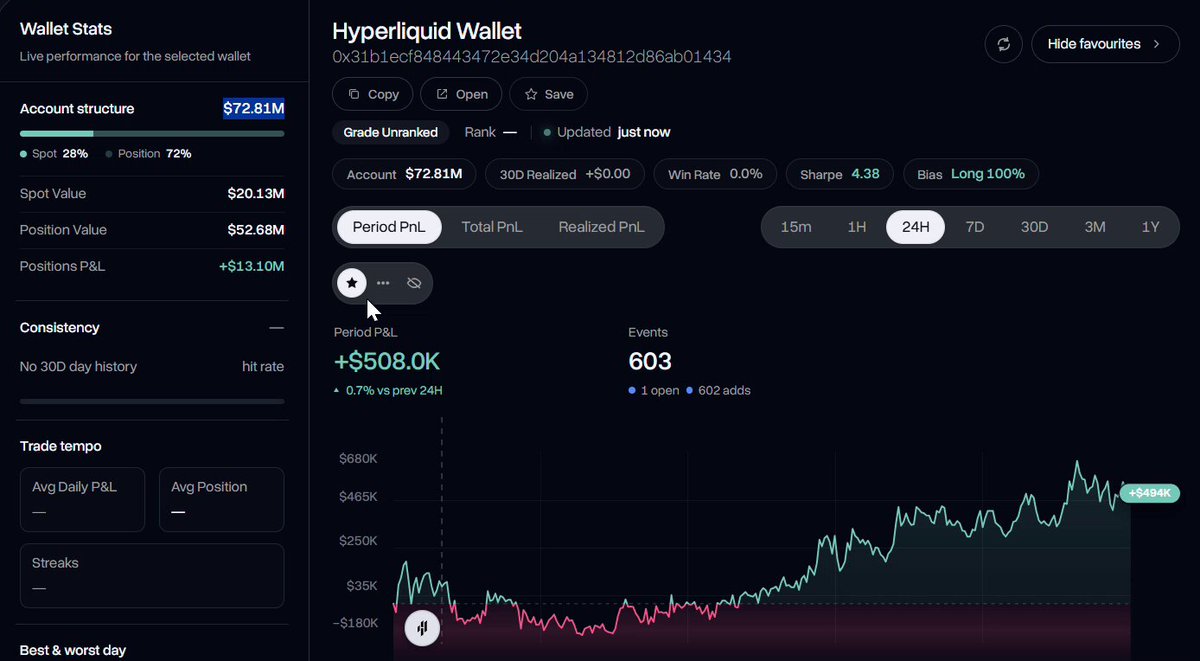
Task: Click the highlighted $72.81M account structure value
Action: [254, 108]
